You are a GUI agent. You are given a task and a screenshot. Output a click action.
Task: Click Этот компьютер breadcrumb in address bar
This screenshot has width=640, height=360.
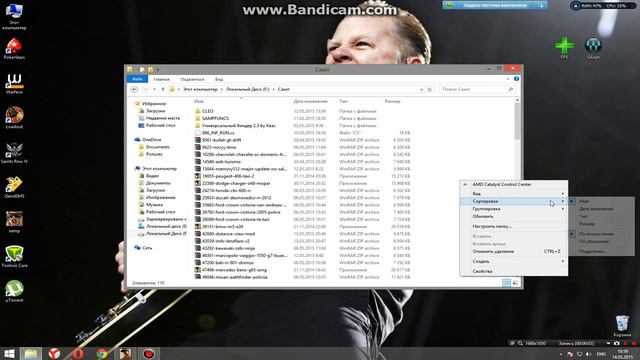tap(200, 89)
